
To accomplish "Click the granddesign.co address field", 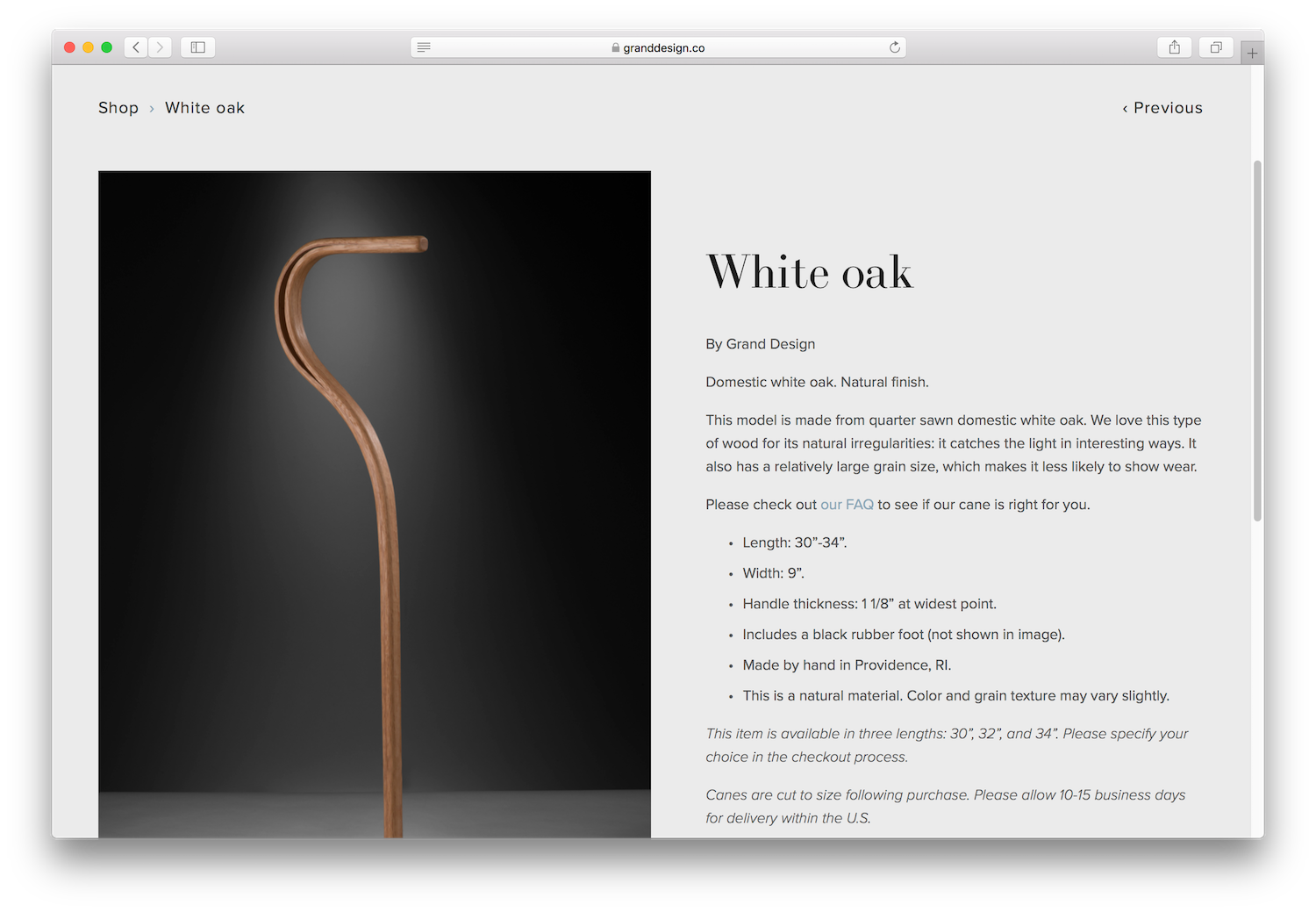I will point(658,47).
